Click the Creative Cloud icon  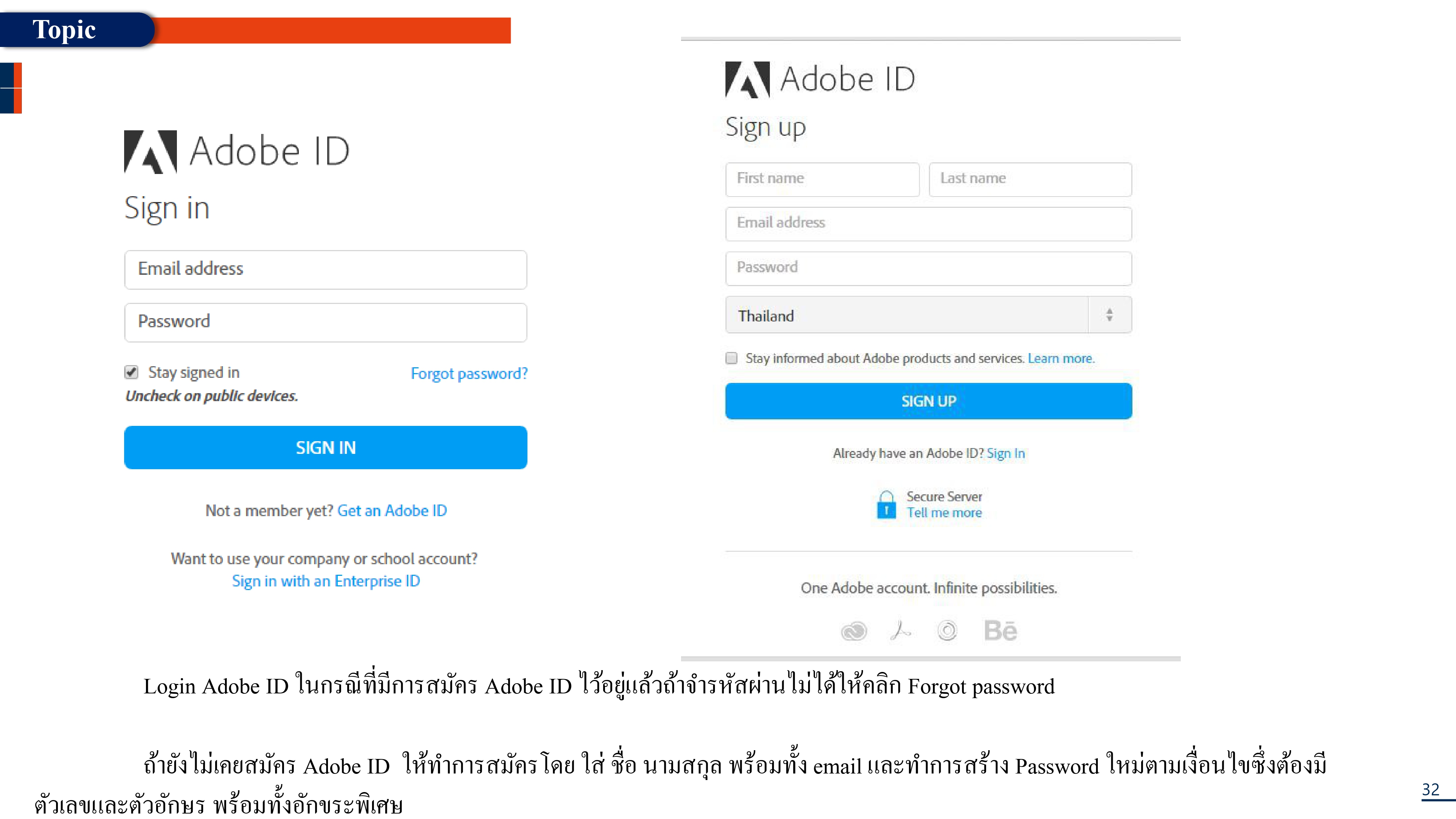click(x=854, y=630)
